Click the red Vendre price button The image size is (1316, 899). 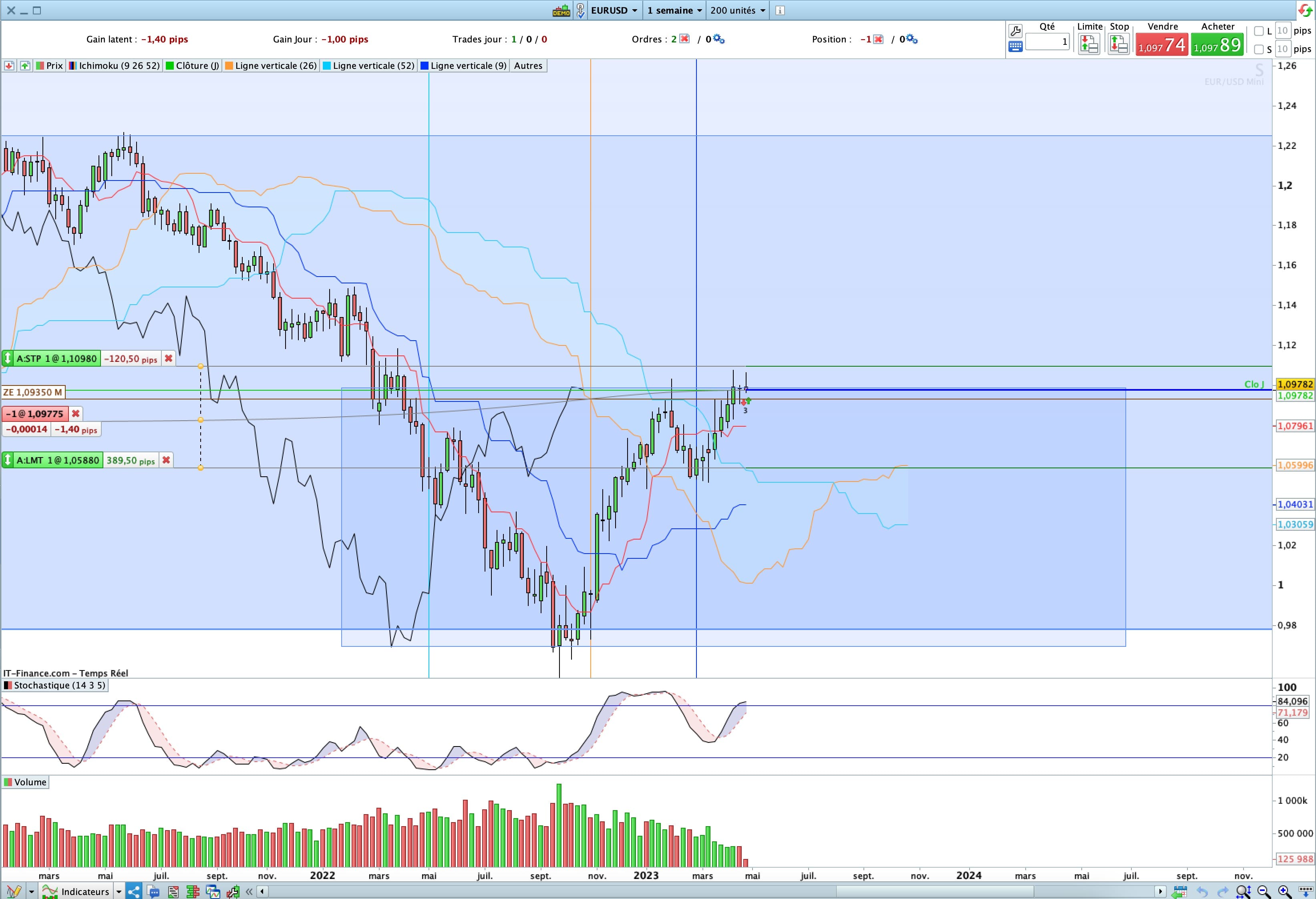[x=1161, y=45]
